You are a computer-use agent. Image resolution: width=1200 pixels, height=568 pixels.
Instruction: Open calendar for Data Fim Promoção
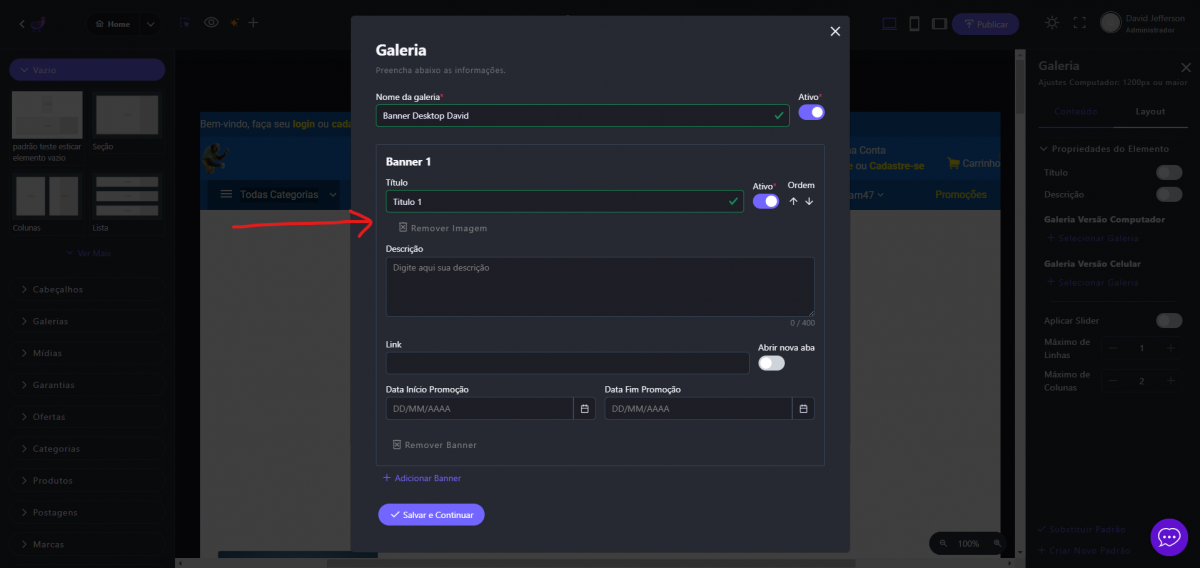[x=803, y=409]
